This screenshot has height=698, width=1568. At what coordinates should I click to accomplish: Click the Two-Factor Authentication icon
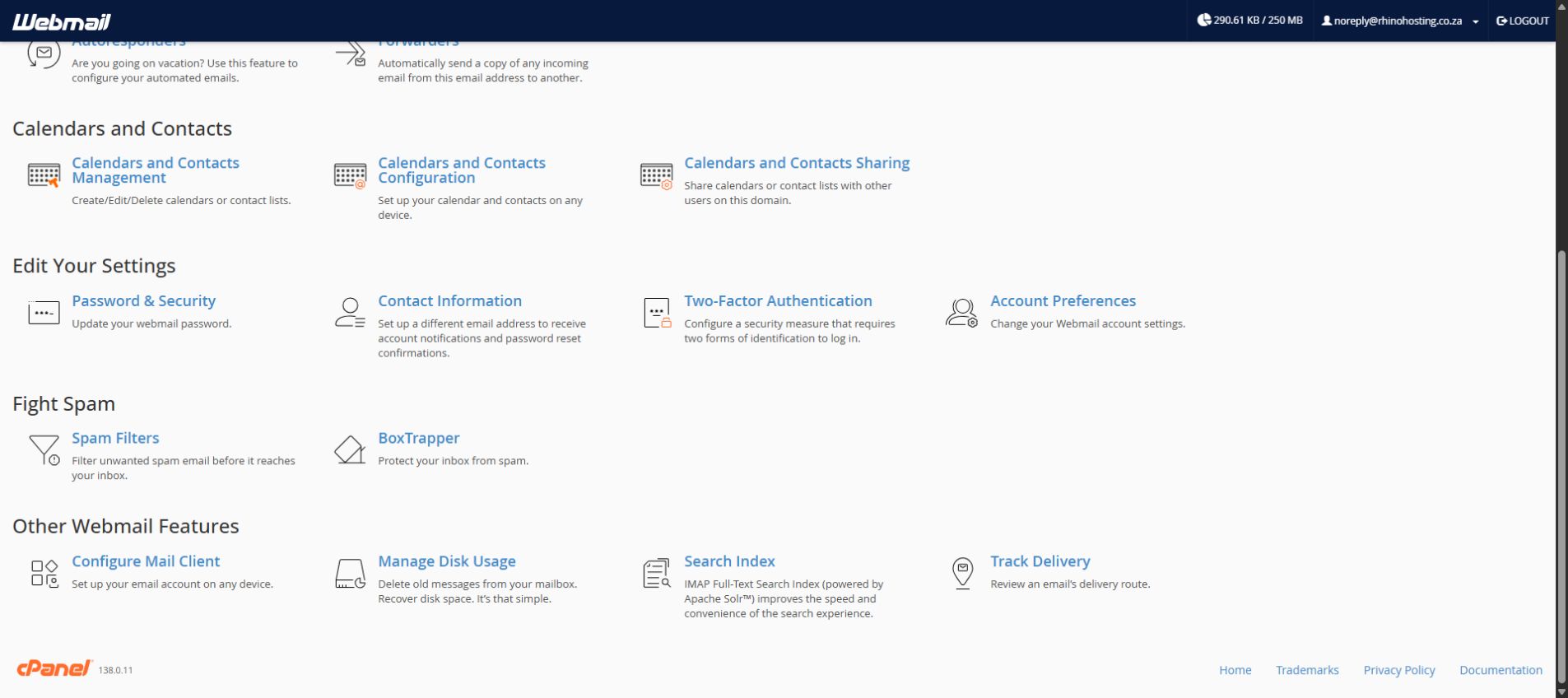coord(656,313)
